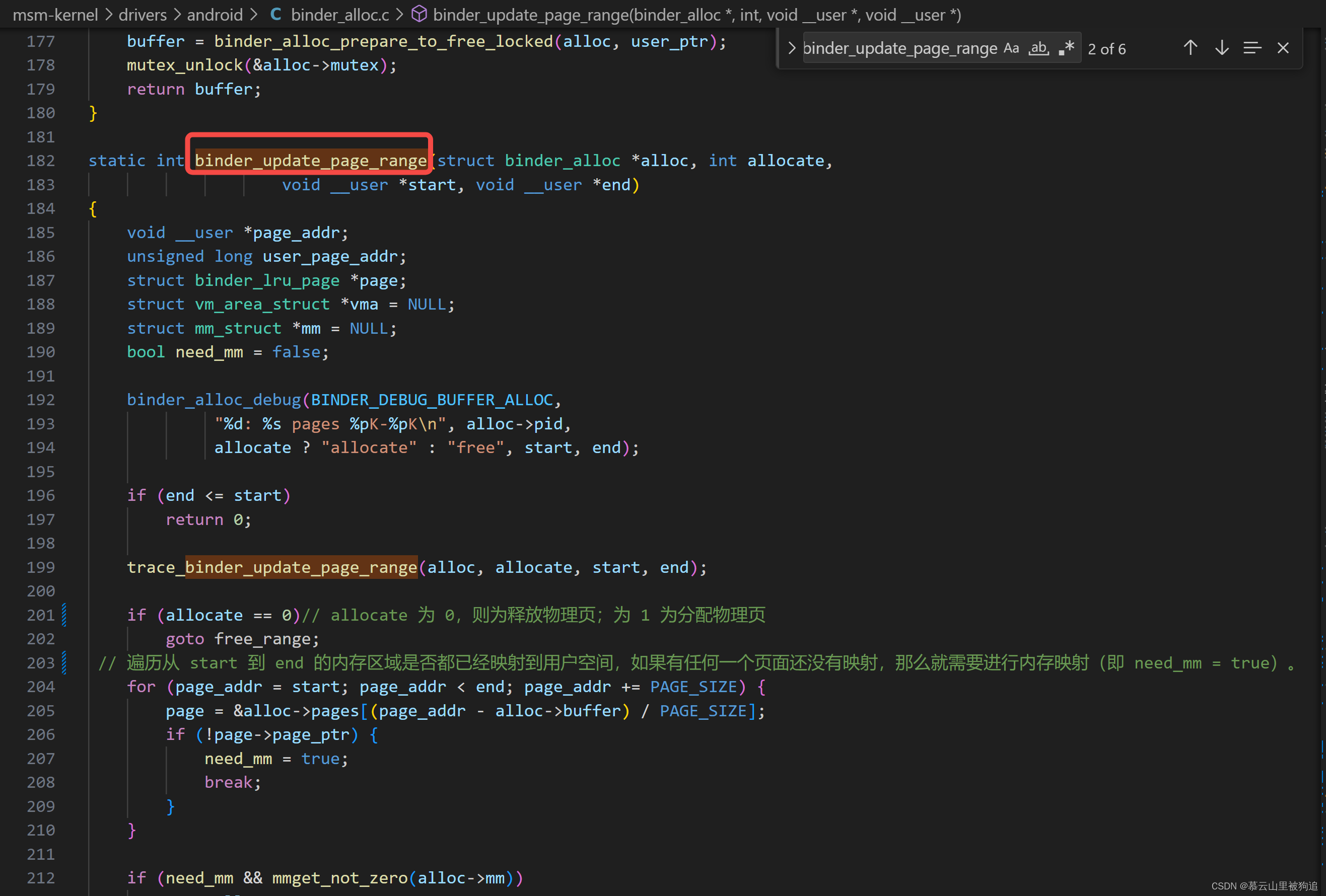Open android breadcrumb folder
The height and width of the screenshot is (896, 1326).
[215, 15]
